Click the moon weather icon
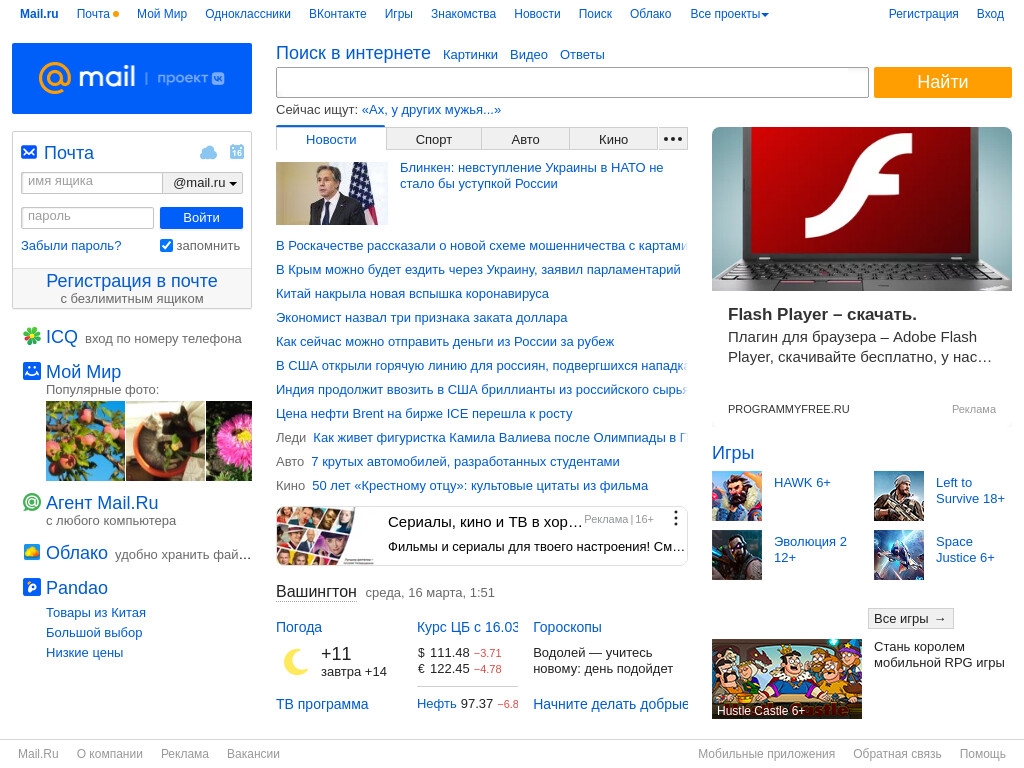 296,662
